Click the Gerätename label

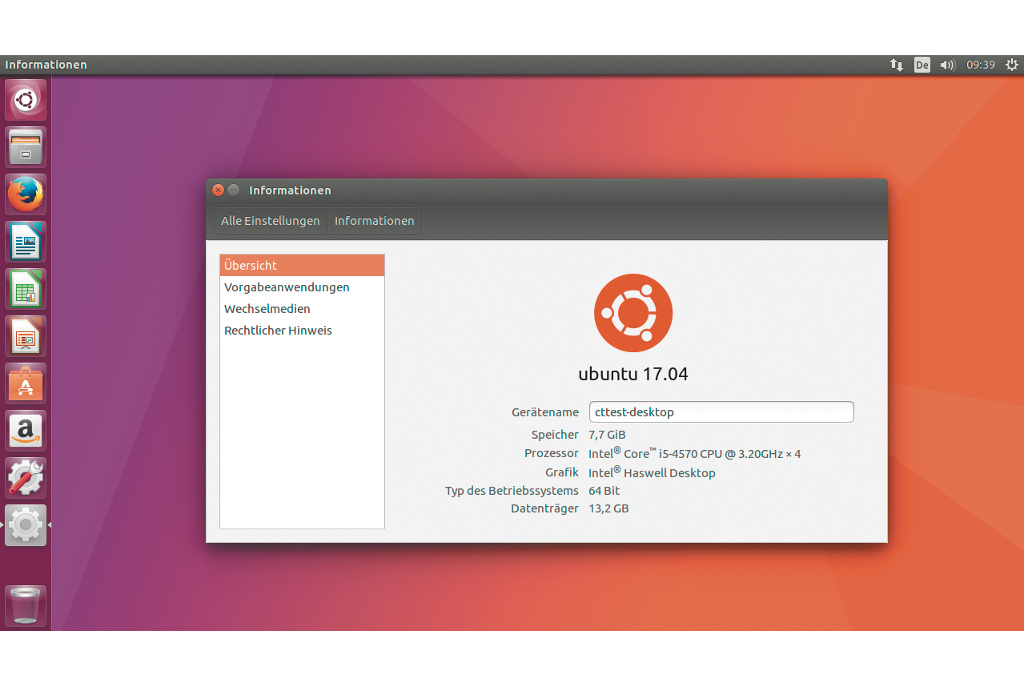[x=545, y=412]
